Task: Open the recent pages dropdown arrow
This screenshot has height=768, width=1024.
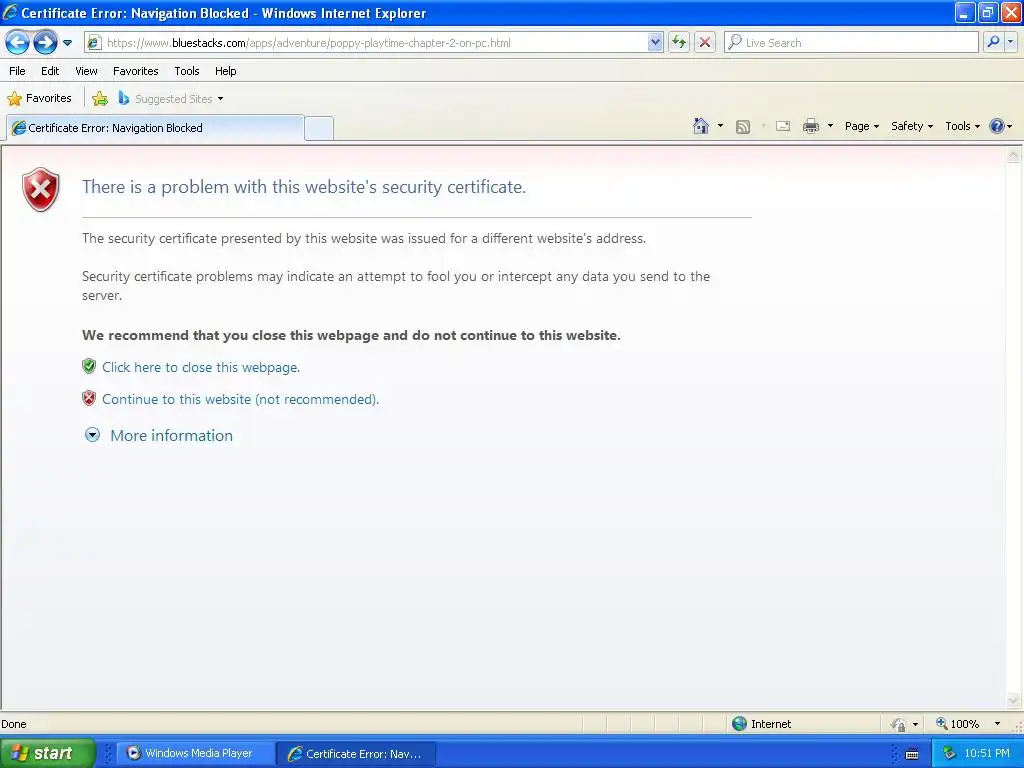Action: pos(67,43)
